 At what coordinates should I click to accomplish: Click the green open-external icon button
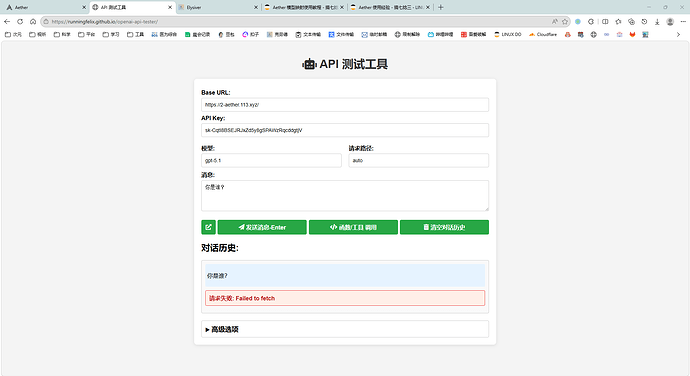coord(209,227)
